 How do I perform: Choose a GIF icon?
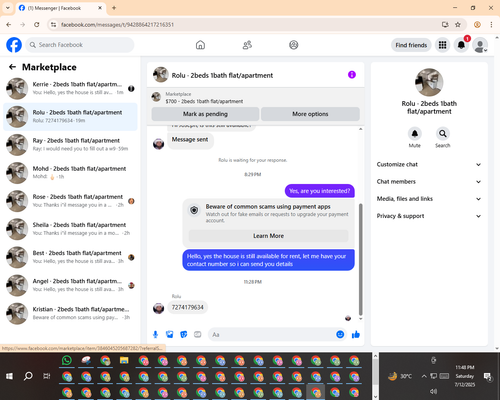pos(198,334)
